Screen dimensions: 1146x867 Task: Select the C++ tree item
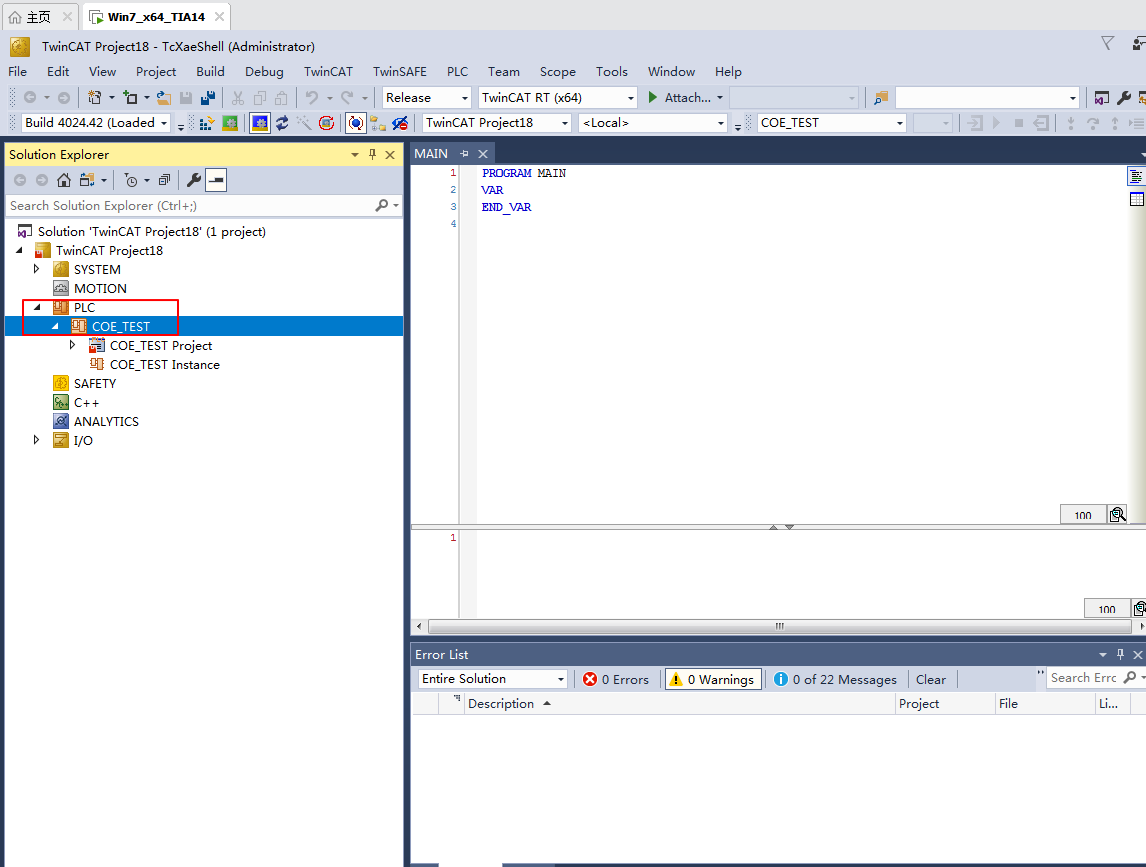tap(86, 402)
